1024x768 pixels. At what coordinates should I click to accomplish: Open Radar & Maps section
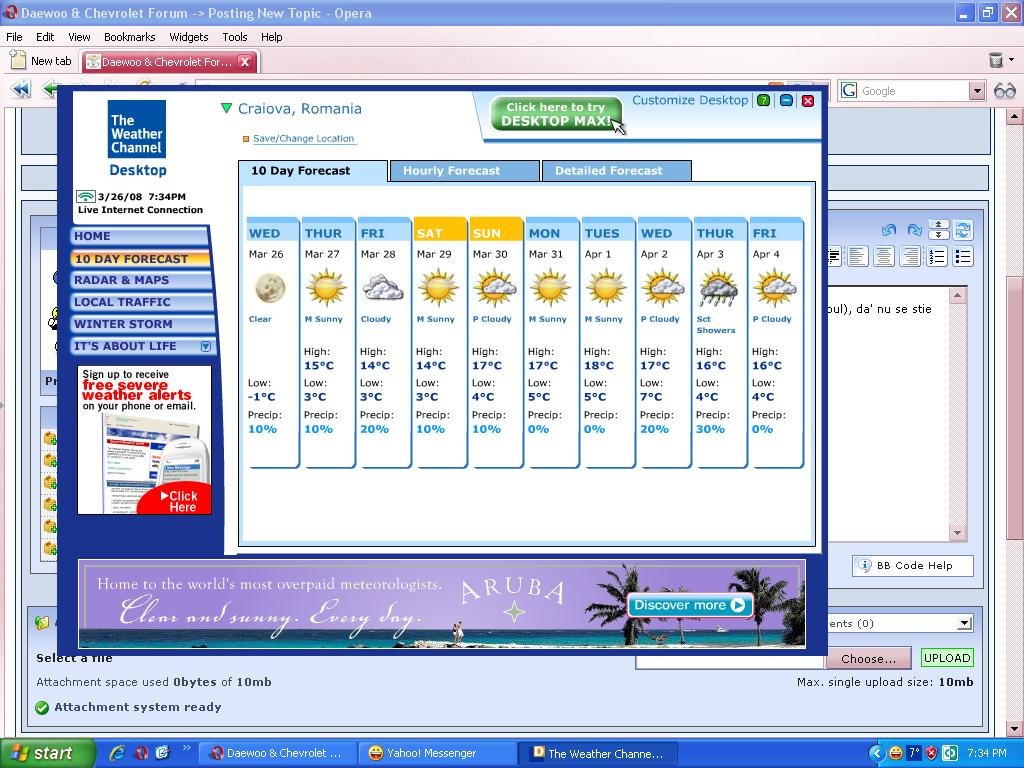[142, 280]
